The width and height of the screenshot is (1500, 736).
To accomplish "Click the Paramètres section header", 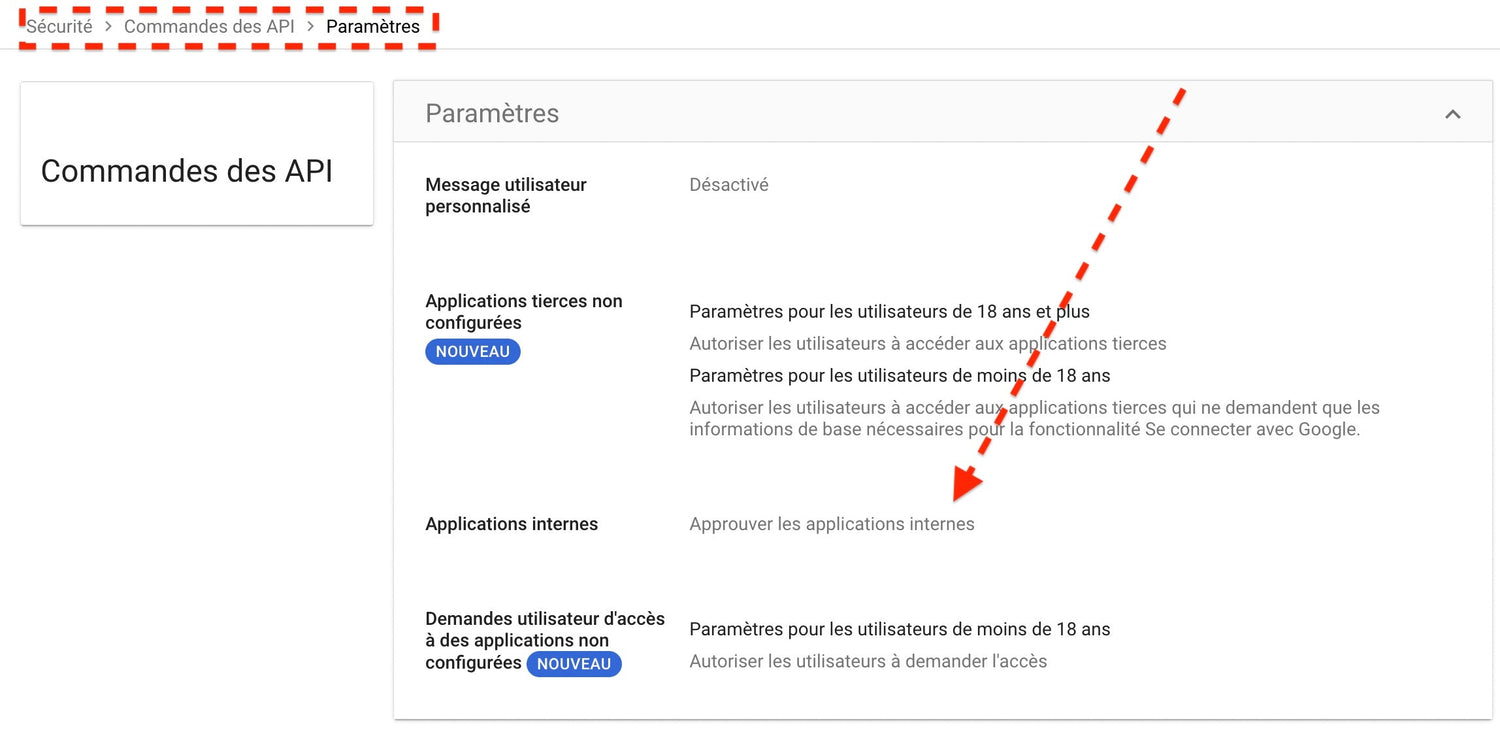I will coord(491,113).
